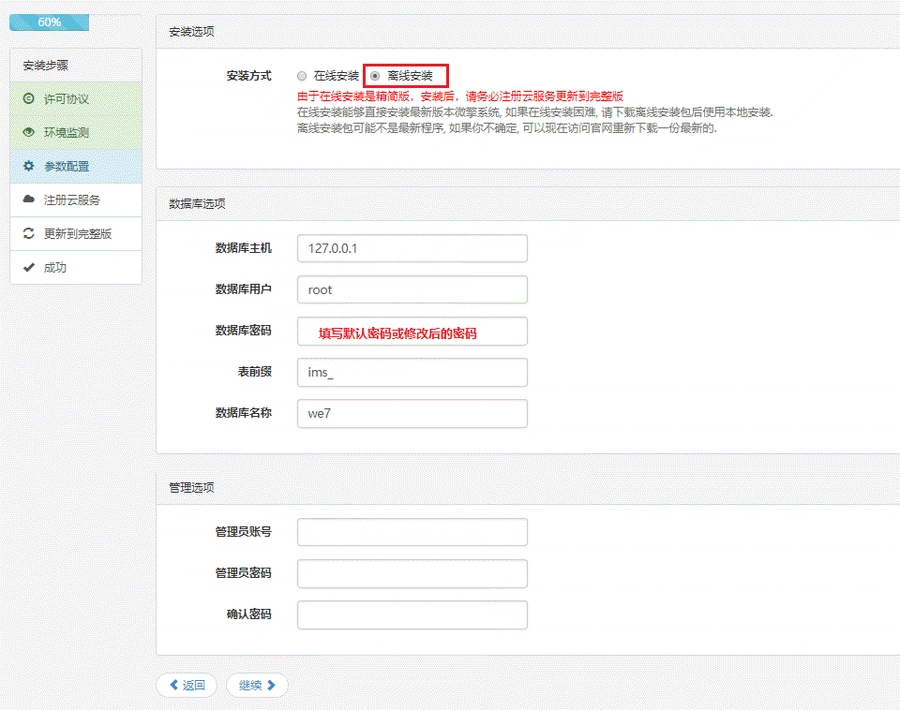Open the 许可协议 step in sidebar
The height and width of the screenshot is (710, 900).
[66, 99]
